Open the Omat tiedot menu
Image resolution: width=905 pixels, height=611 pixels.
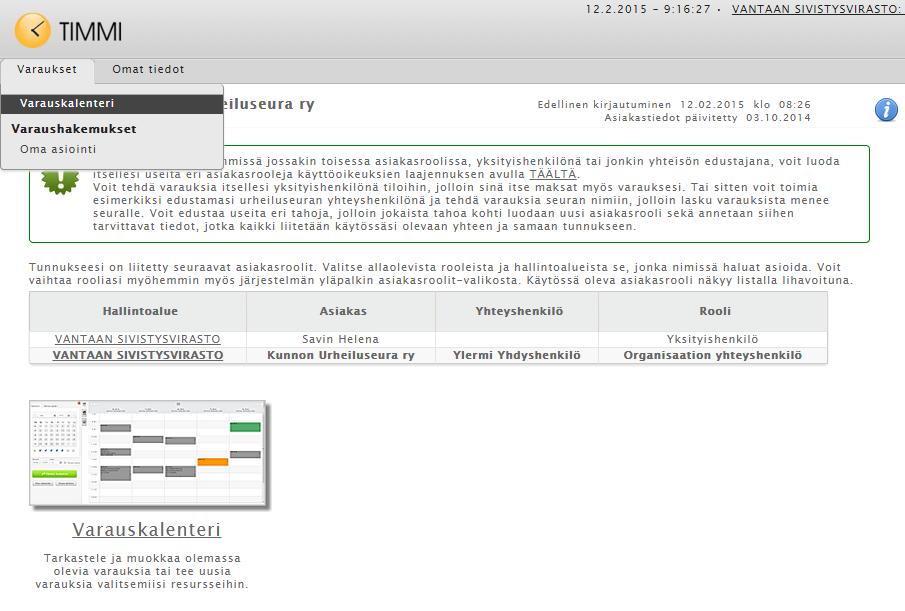pyautogui.click(x=148, y=69)
